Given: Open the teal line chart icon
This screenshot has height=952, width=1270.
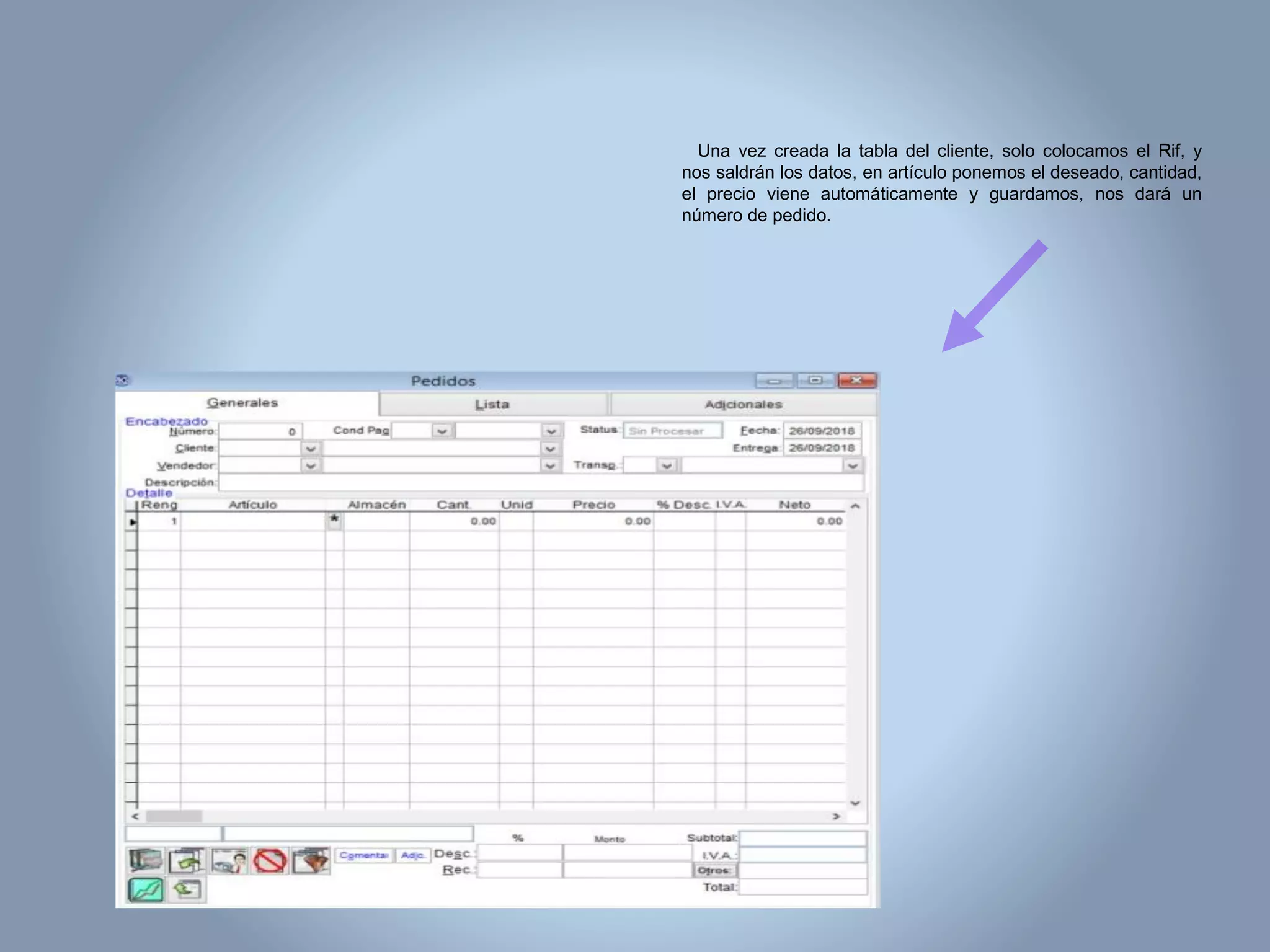Looking at the screenshot, I should tap(145, 891).
